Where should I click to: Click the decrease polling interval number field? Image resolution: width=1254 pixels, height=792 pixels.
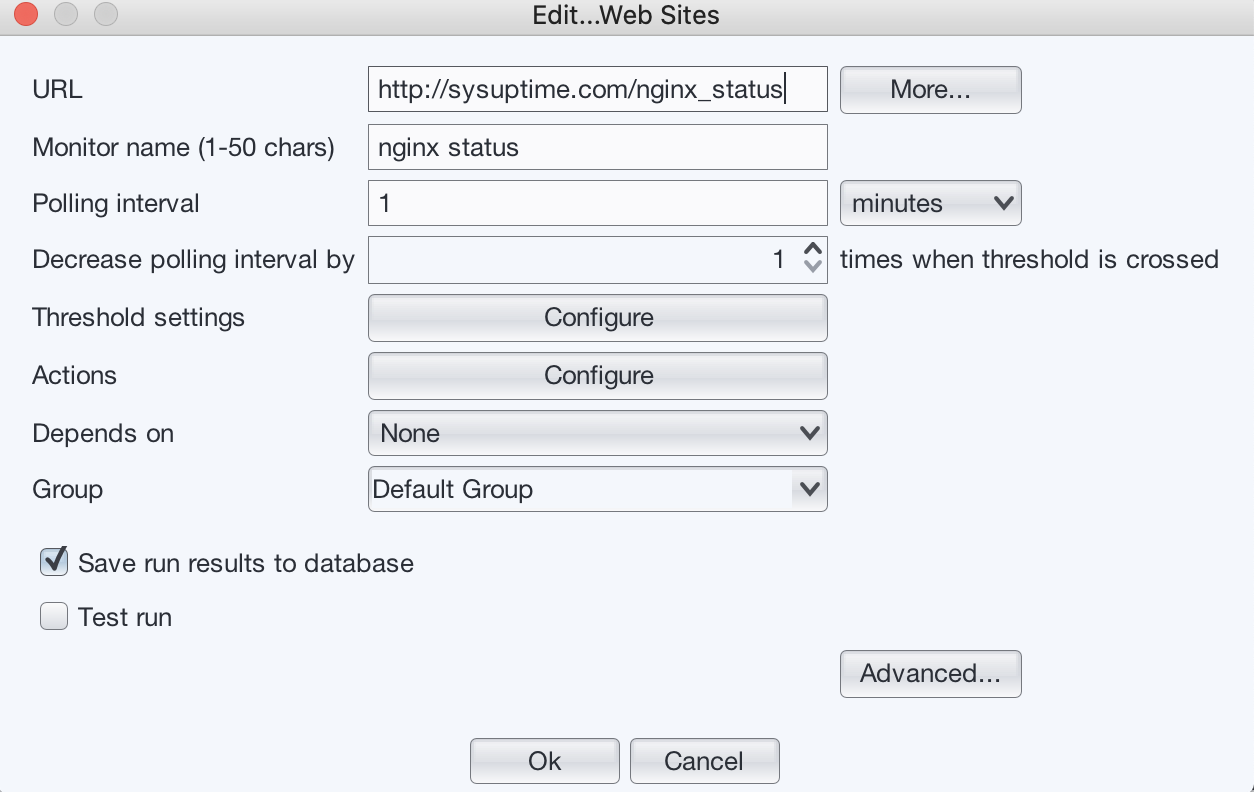click(x=583, y=260)
